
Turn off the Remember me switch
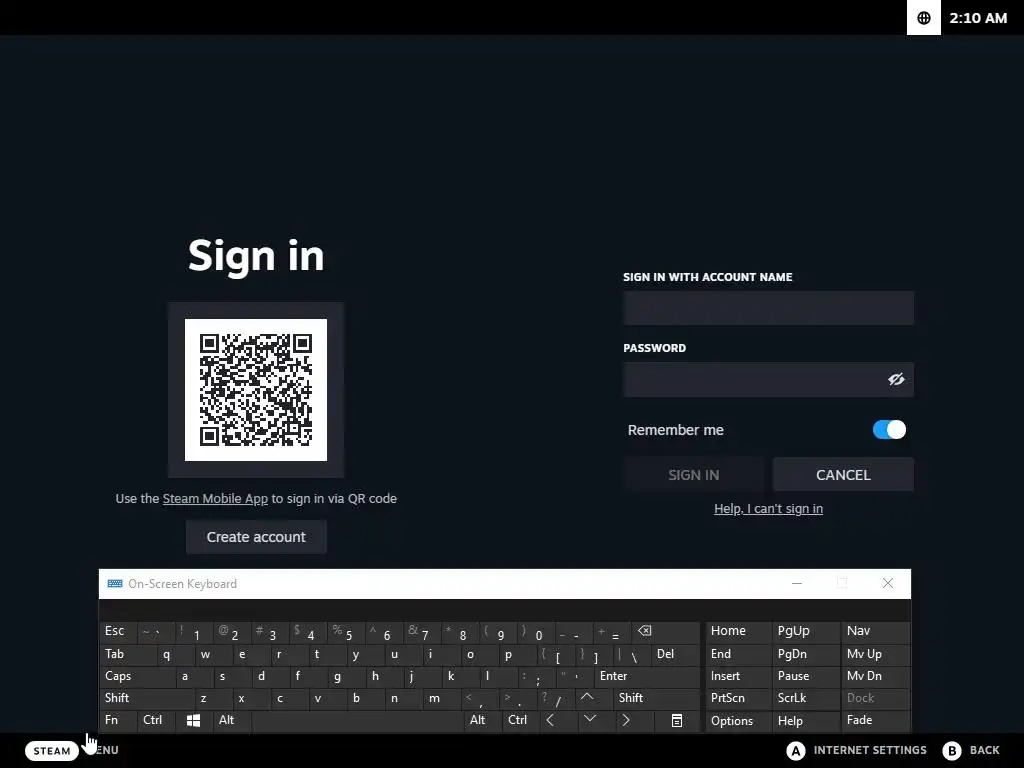point(889,430)
